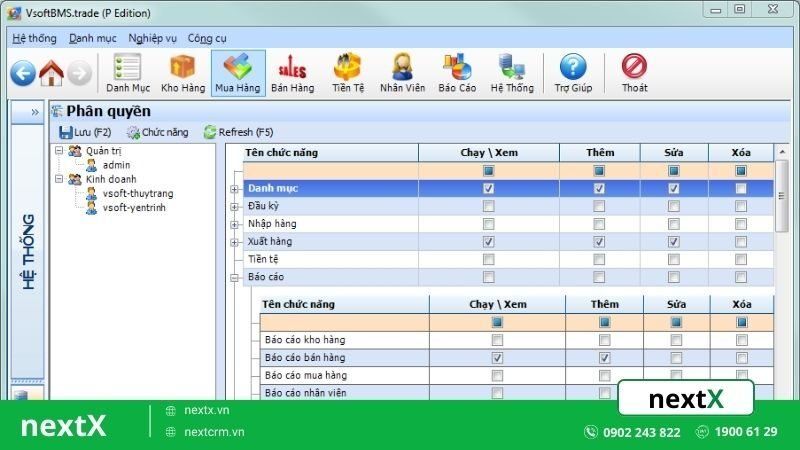Select user vsoft-thuytrang in the tree
Screen dimensions: 800x450
tap(136, 194)
